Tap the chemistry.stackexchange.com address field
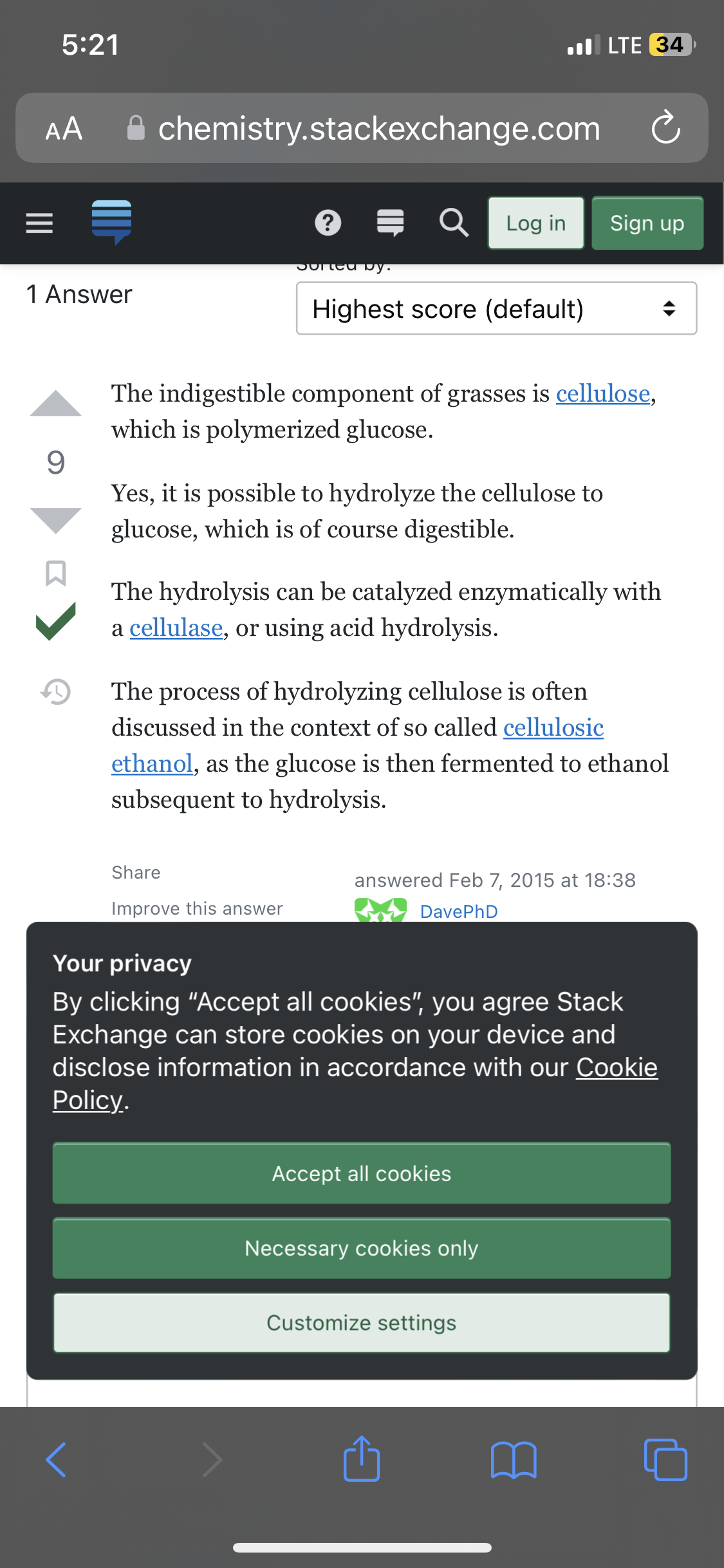Viewport: 724px width, 1568px height. (x=378, y=129)
